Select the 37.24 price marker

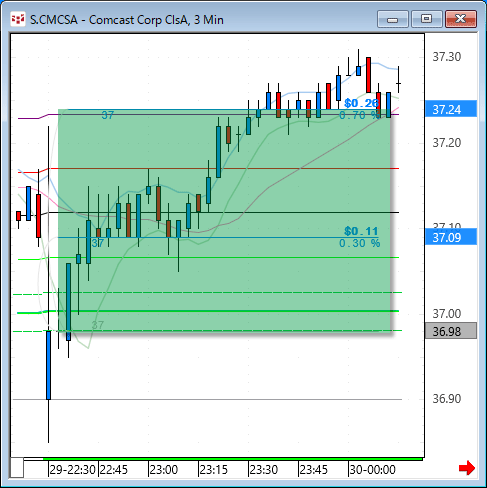coord(451,109)
